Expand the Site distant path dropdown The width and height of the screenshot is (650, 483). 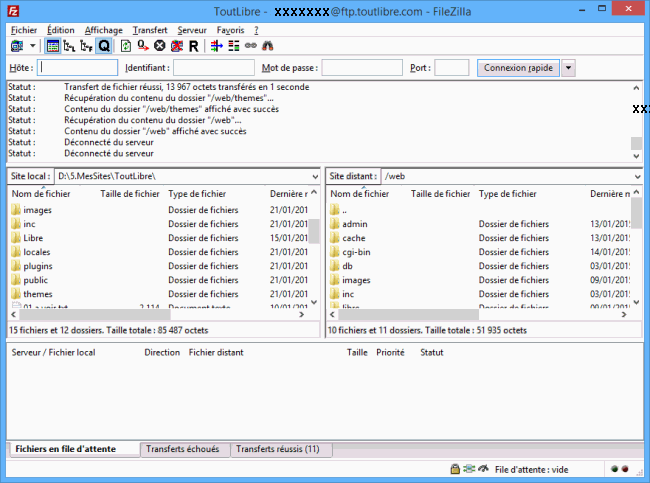pyautogui.click(x=637, y=177)
